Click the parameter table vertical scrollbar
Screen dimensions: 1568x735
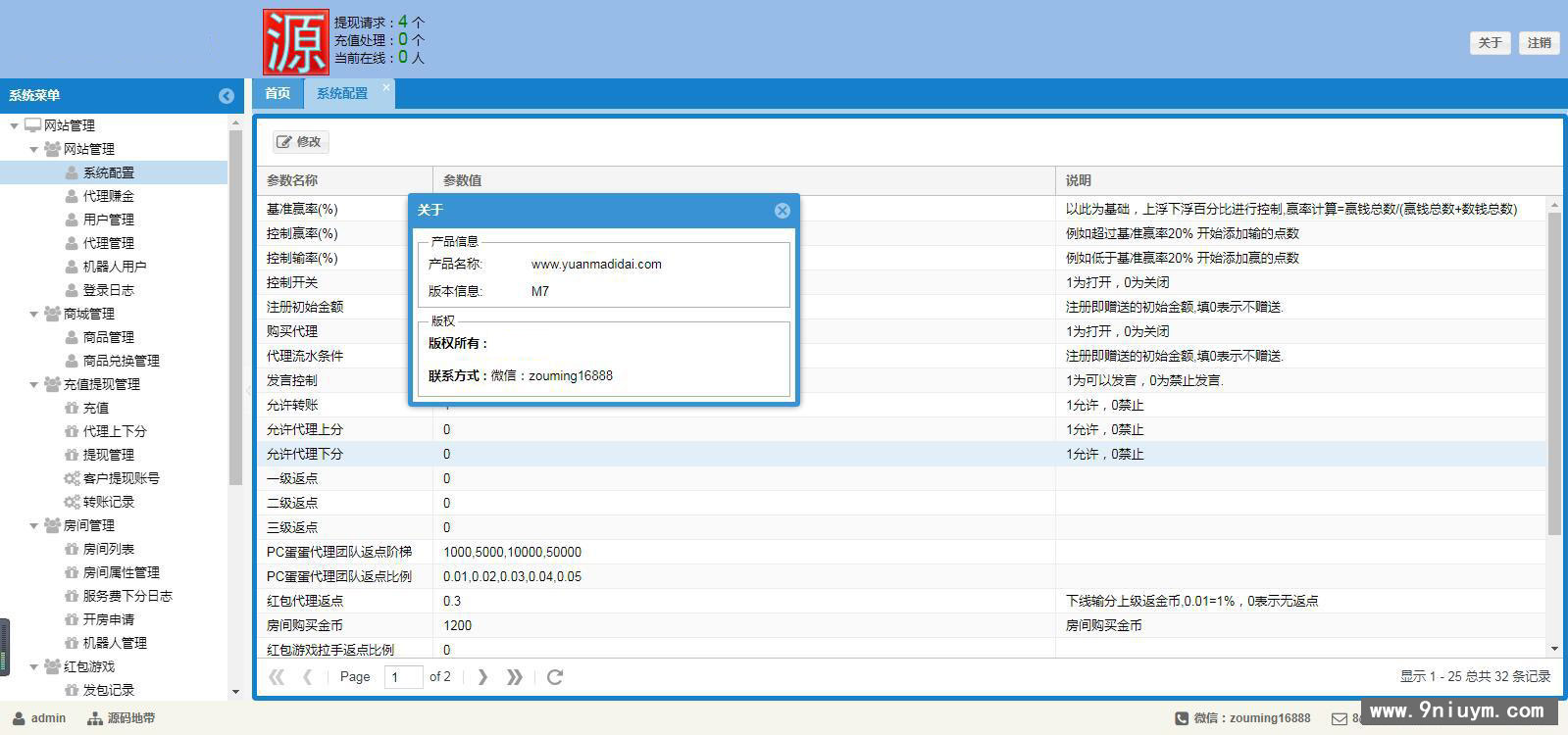(1554, 373)
